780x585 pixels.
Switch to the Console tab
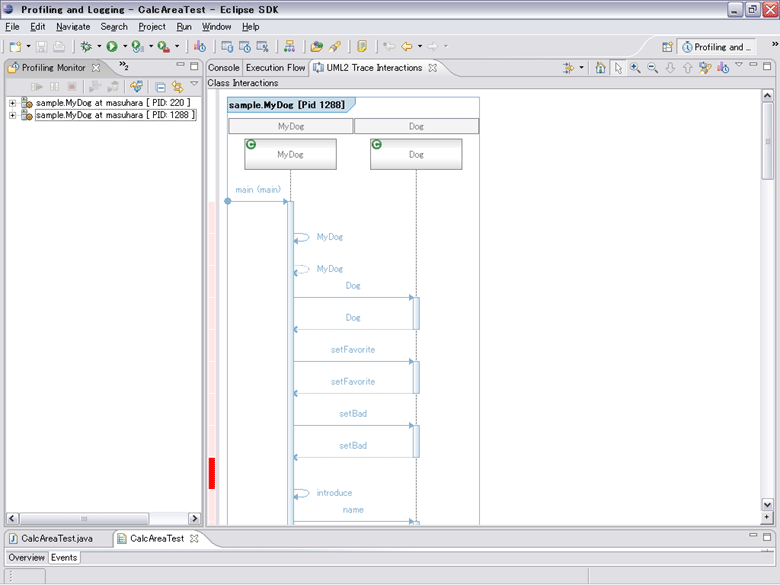[223, 68]
